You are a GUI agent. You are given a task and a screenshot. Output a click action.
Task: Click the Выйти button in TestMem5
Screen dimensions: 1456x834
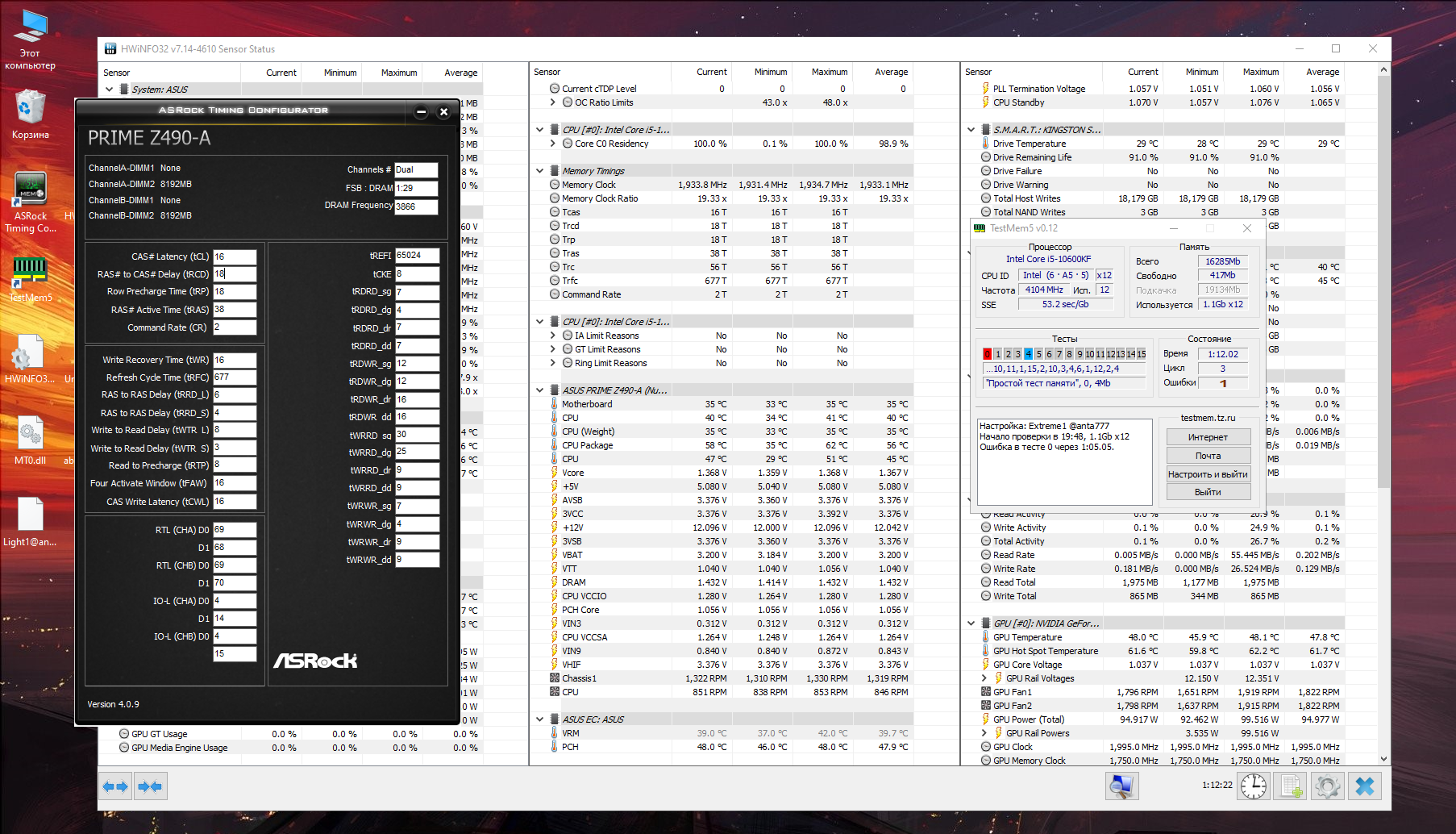pyautogui.click(x=1208, y=492)
